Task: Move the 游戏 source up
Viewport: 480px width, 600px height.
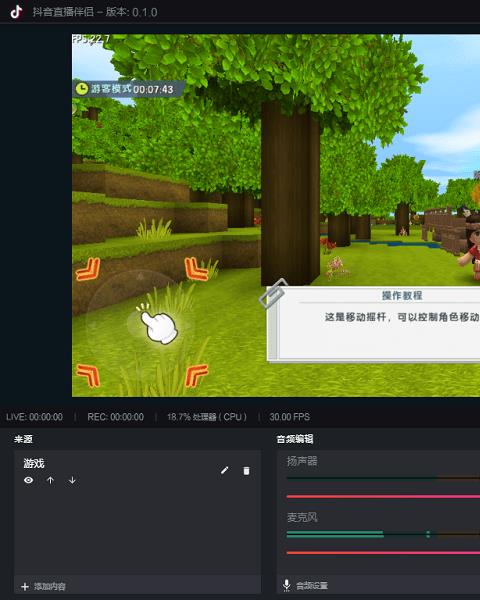Action: click(50, 480)
